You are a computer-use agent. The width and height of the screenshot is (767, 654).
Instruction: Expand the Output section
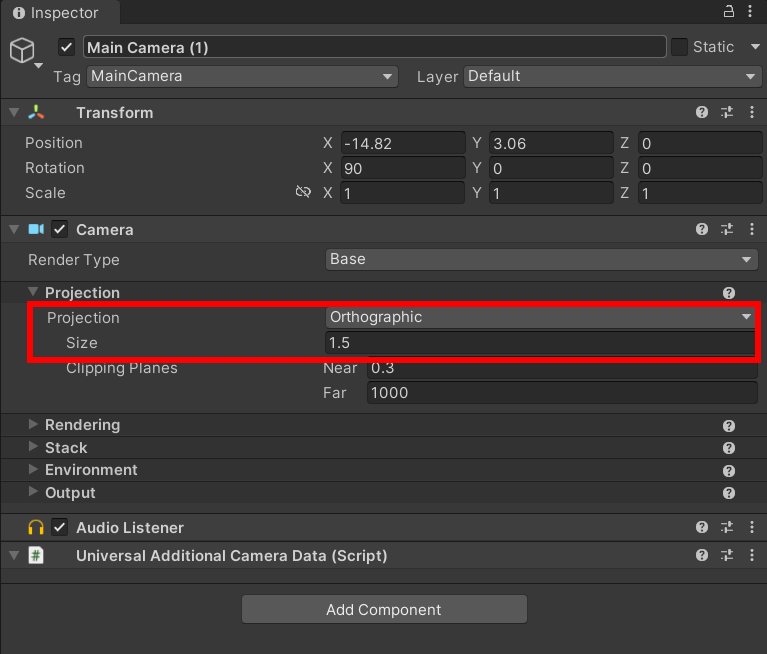point(33,491)
